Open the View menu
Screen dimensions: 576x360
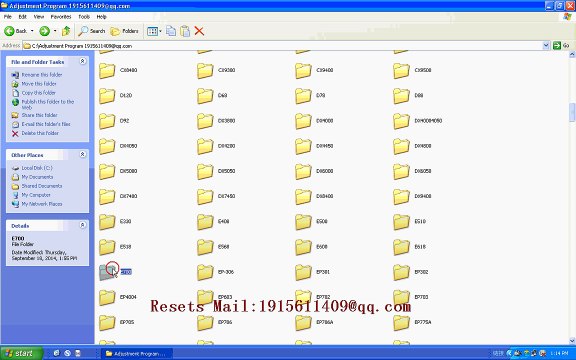[39, 17]
